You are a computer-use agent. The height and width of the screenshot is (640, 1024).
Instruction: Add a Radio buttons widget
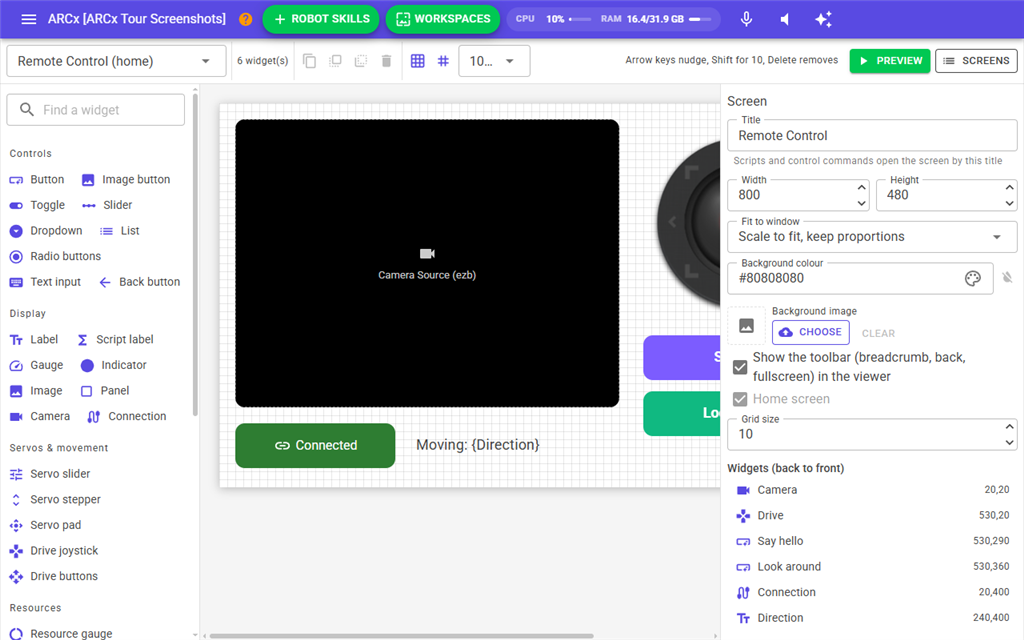click(x=56, y=256)
